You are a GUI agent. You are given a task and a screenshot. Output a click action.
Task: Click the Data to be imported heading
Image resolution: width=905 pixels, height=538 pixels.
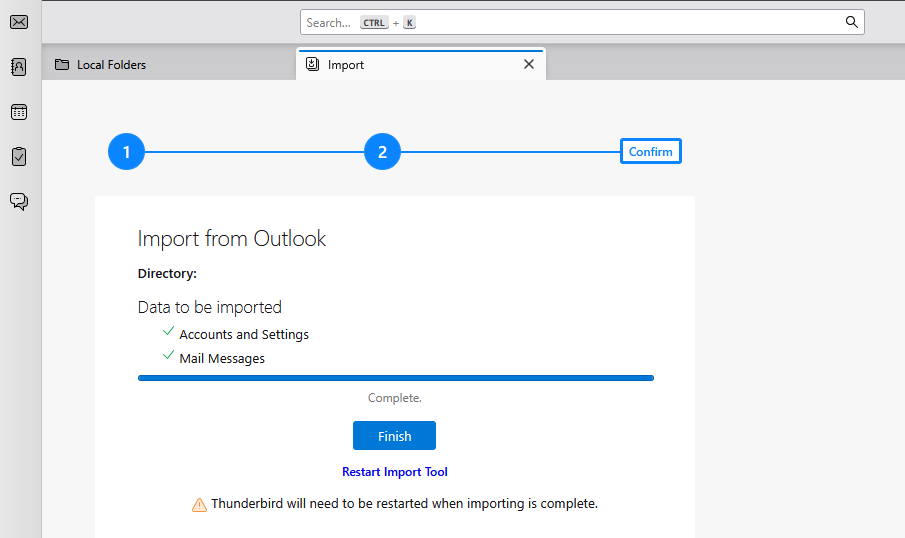210,307
